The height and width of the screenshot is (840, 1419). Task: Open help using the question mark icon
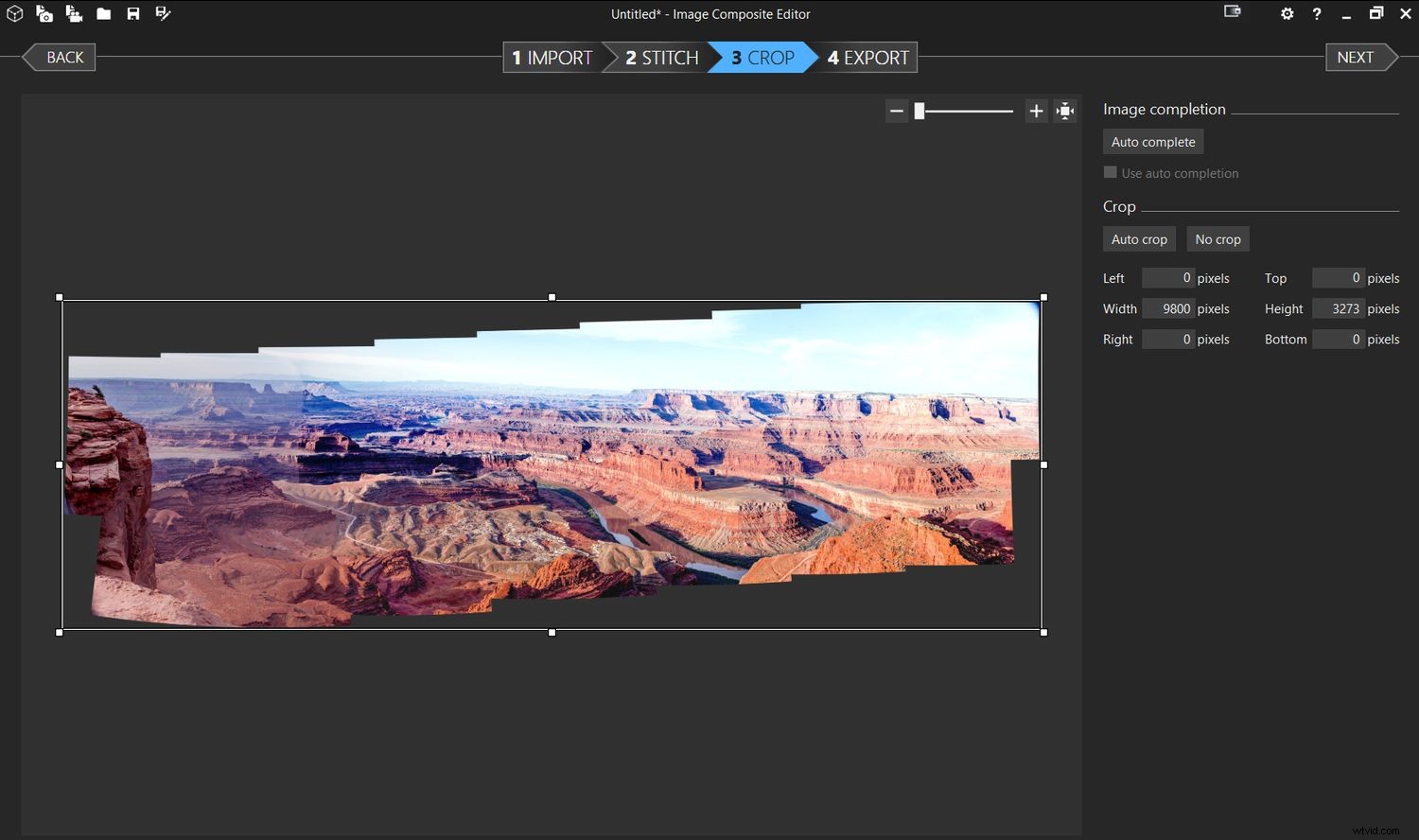pyautogui.click(x=1317, y=14)
